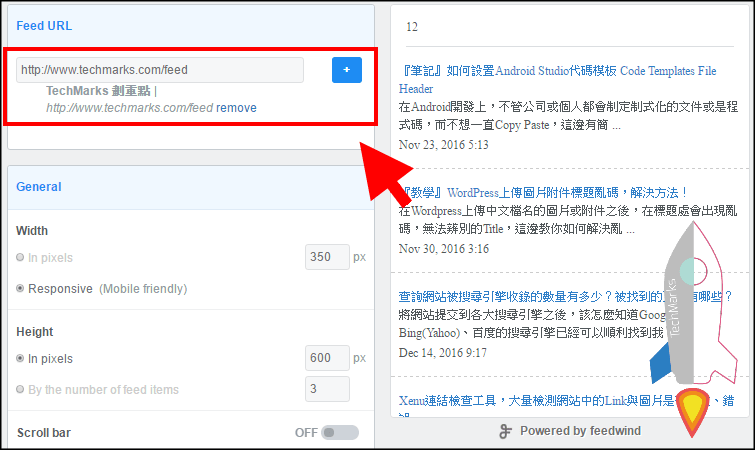
Task: Select Responsive (Mobile friendly) width option
Action: tap(20, 288)
